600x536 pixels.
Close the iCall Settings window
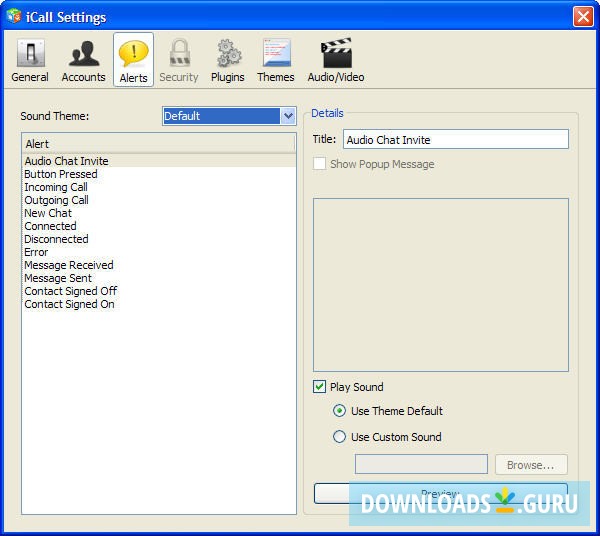(x=583, y=16)
